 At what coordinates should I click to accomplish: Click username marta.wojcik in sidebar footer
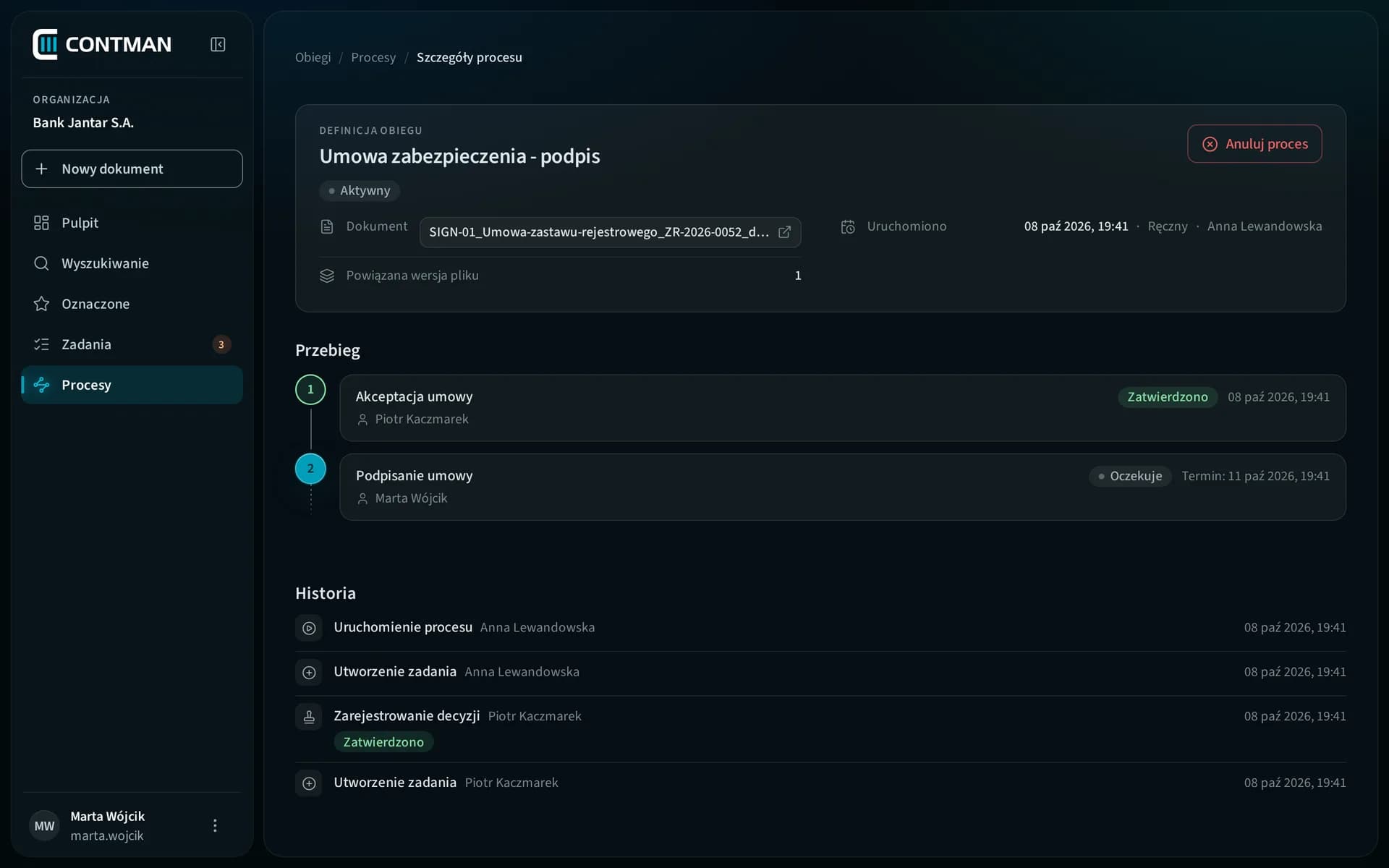[107, 835]
